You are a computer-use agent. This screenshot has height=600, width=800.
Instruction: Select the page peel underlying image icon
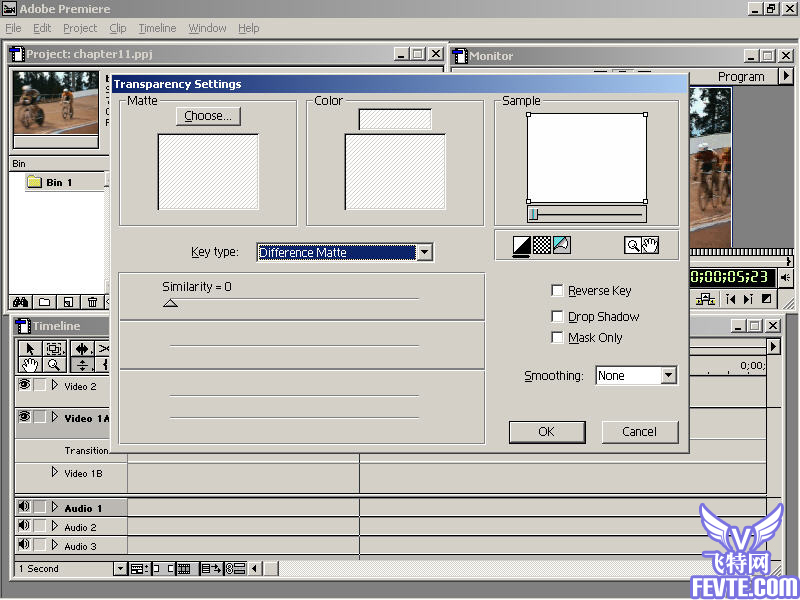coord(562,245)
